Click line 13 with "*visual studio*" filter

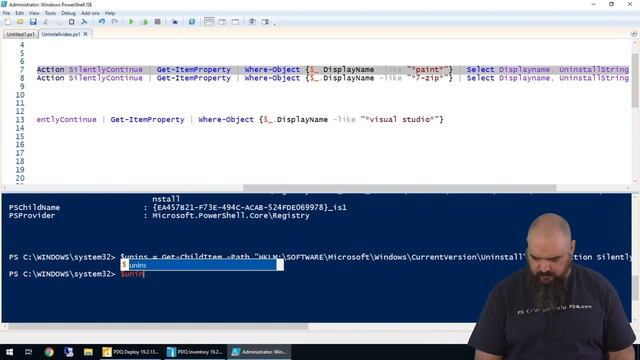[x=240, y=120]
